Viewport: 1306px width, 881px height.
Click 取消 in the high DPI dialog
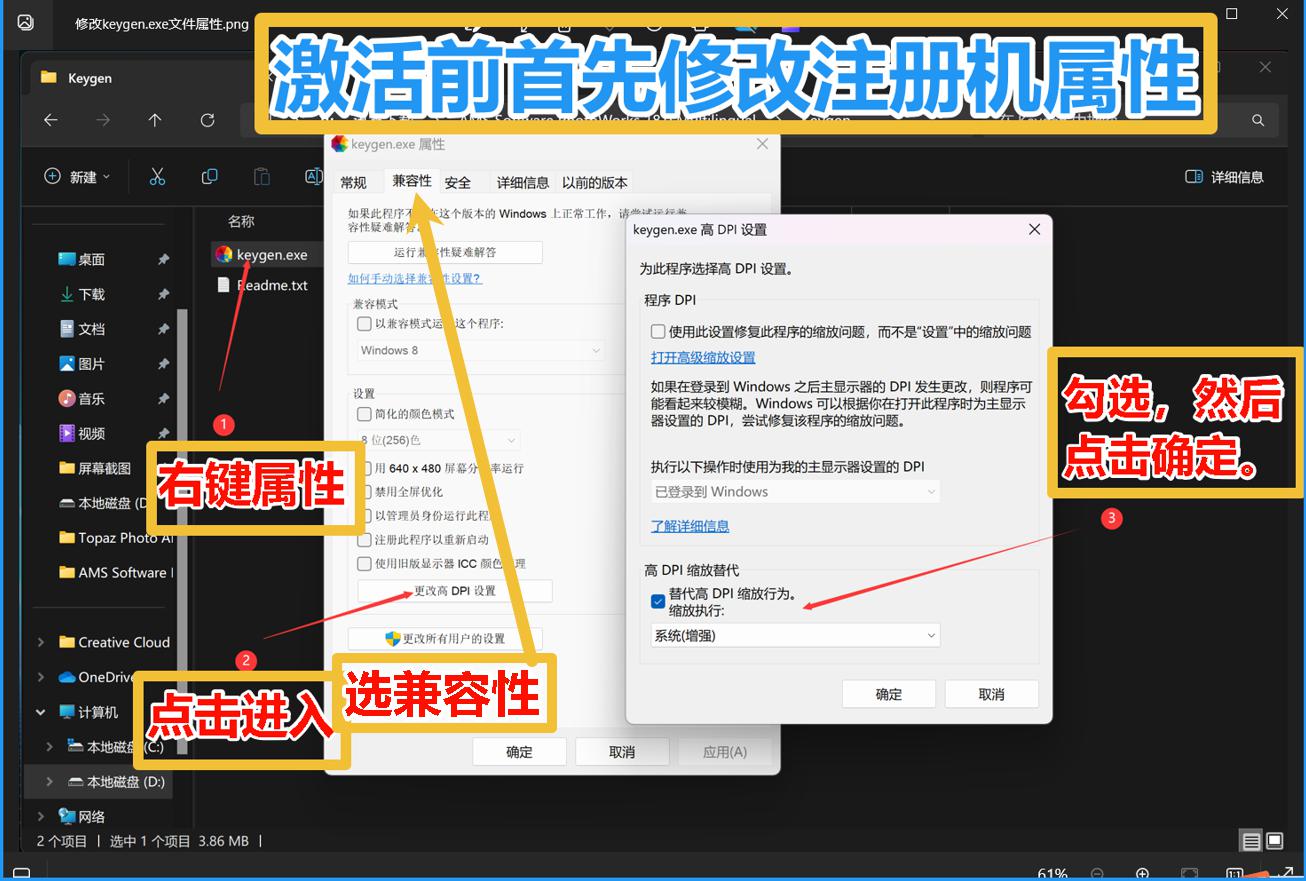[x=991, y=694]
